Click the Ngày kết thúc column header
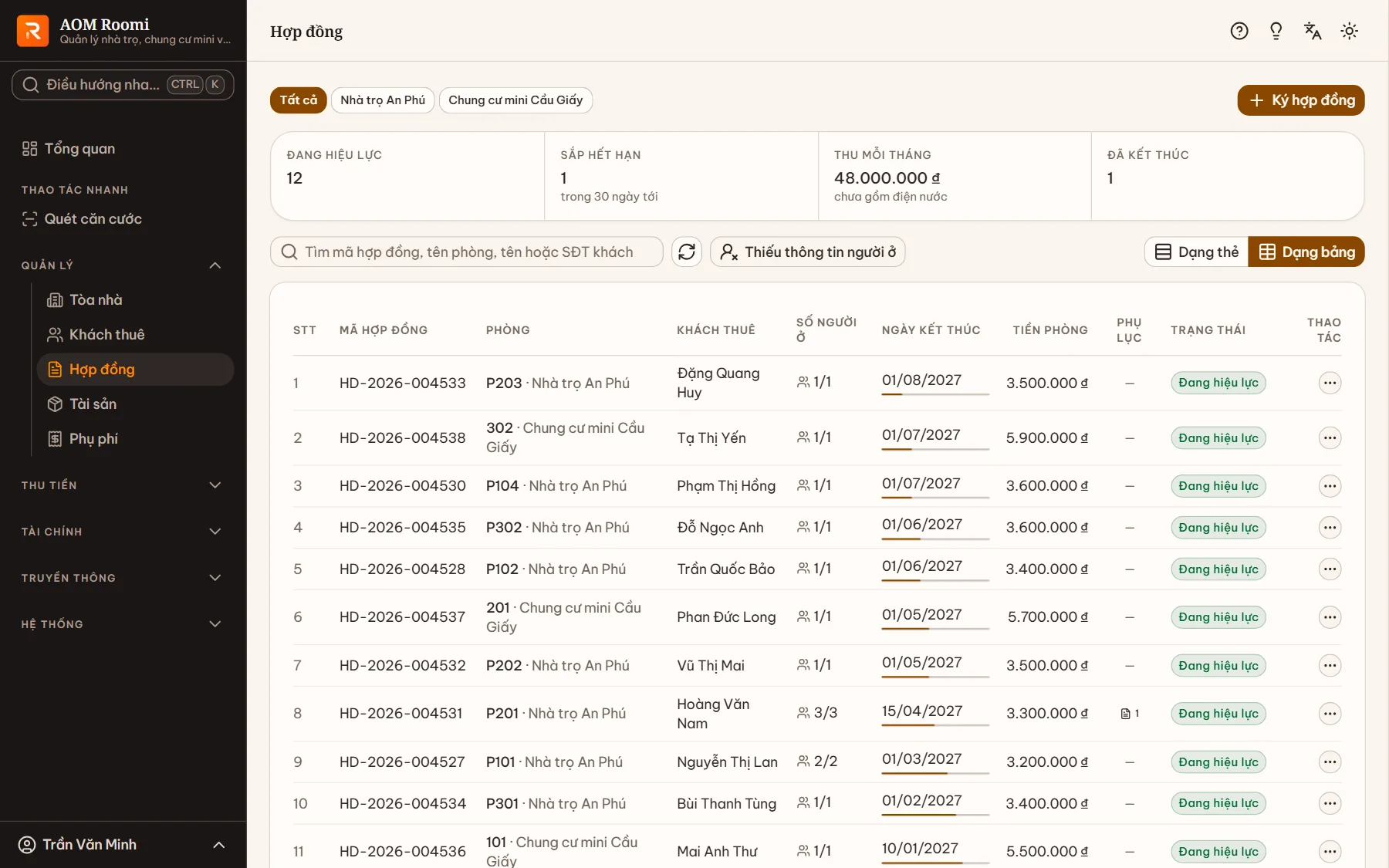Image resolution: width=1389 pixels, height=868 pixels. [931, 330]
